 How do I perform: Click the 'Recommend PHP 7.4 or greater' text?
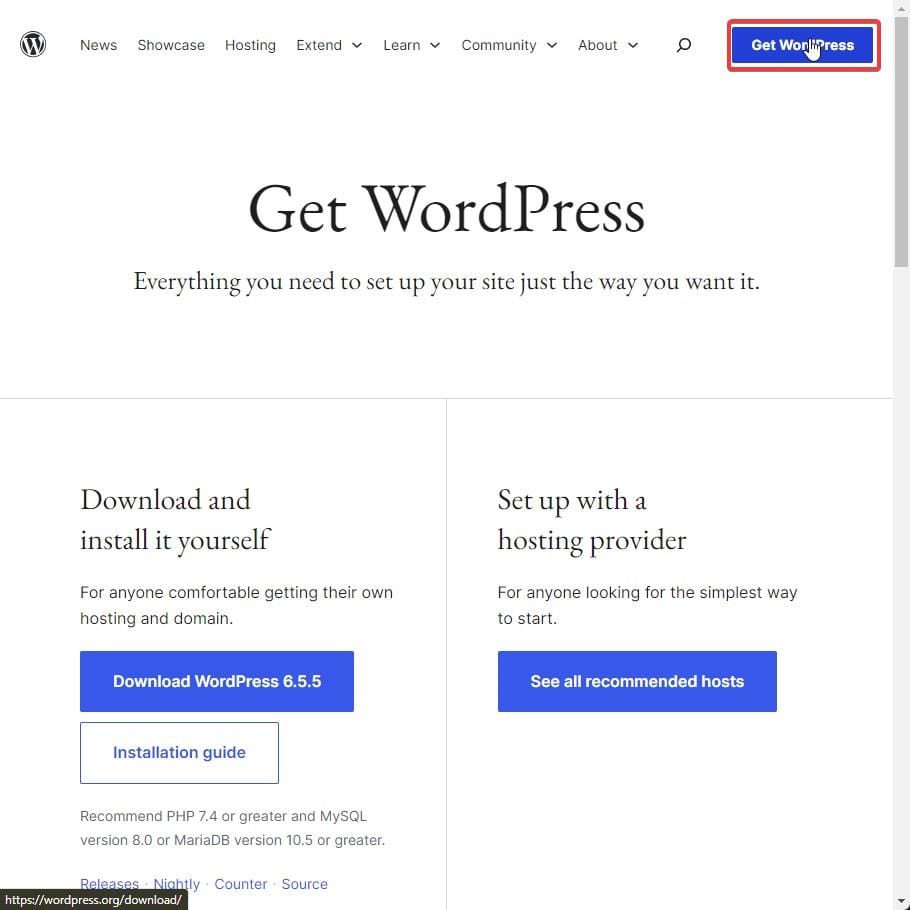(x=232, y=828)
